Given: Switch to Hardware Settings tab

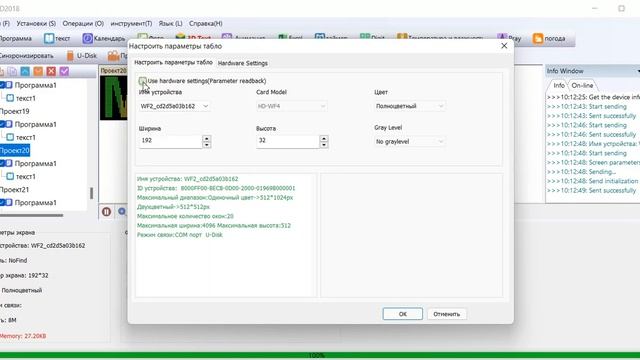Looking at the screenshot, I should (x=242, y=63).
